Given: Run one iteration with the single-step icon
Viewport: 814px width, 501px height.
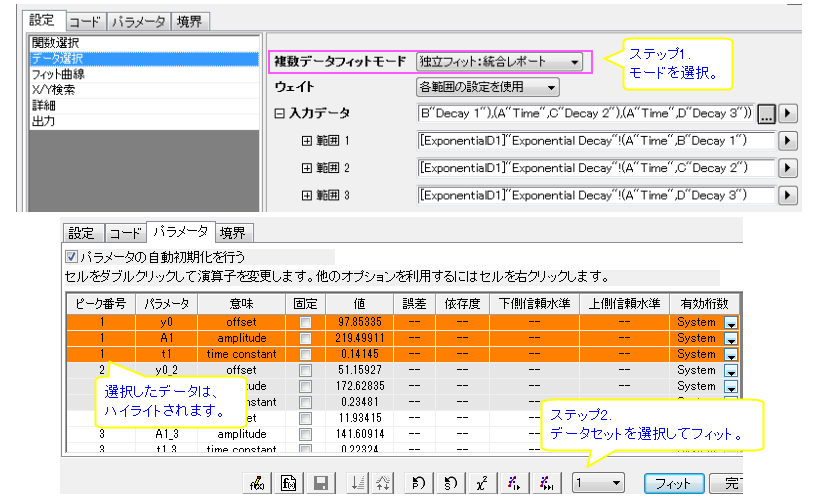Looking at the screenshot, I should (514, 483).
